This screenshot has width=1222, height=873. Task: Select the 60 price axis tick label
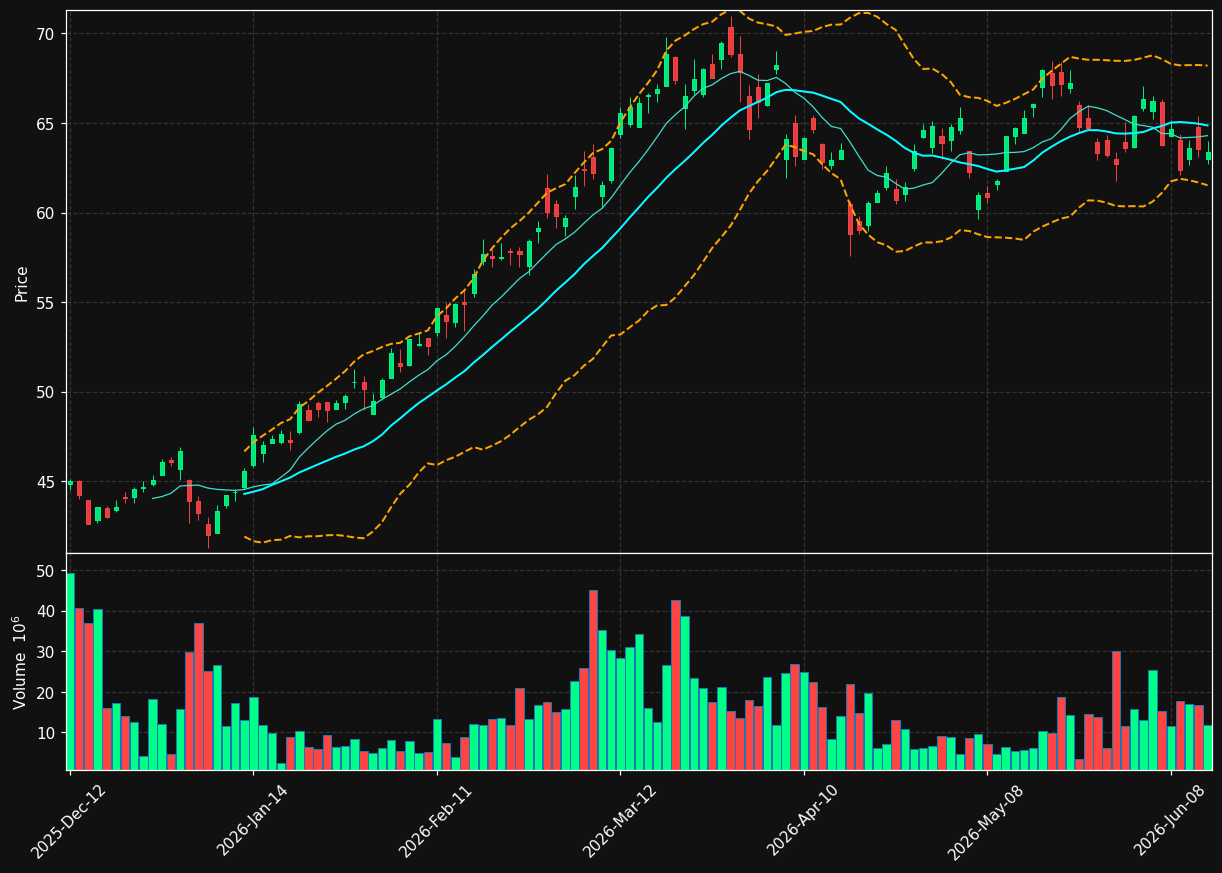click(46, 213)
